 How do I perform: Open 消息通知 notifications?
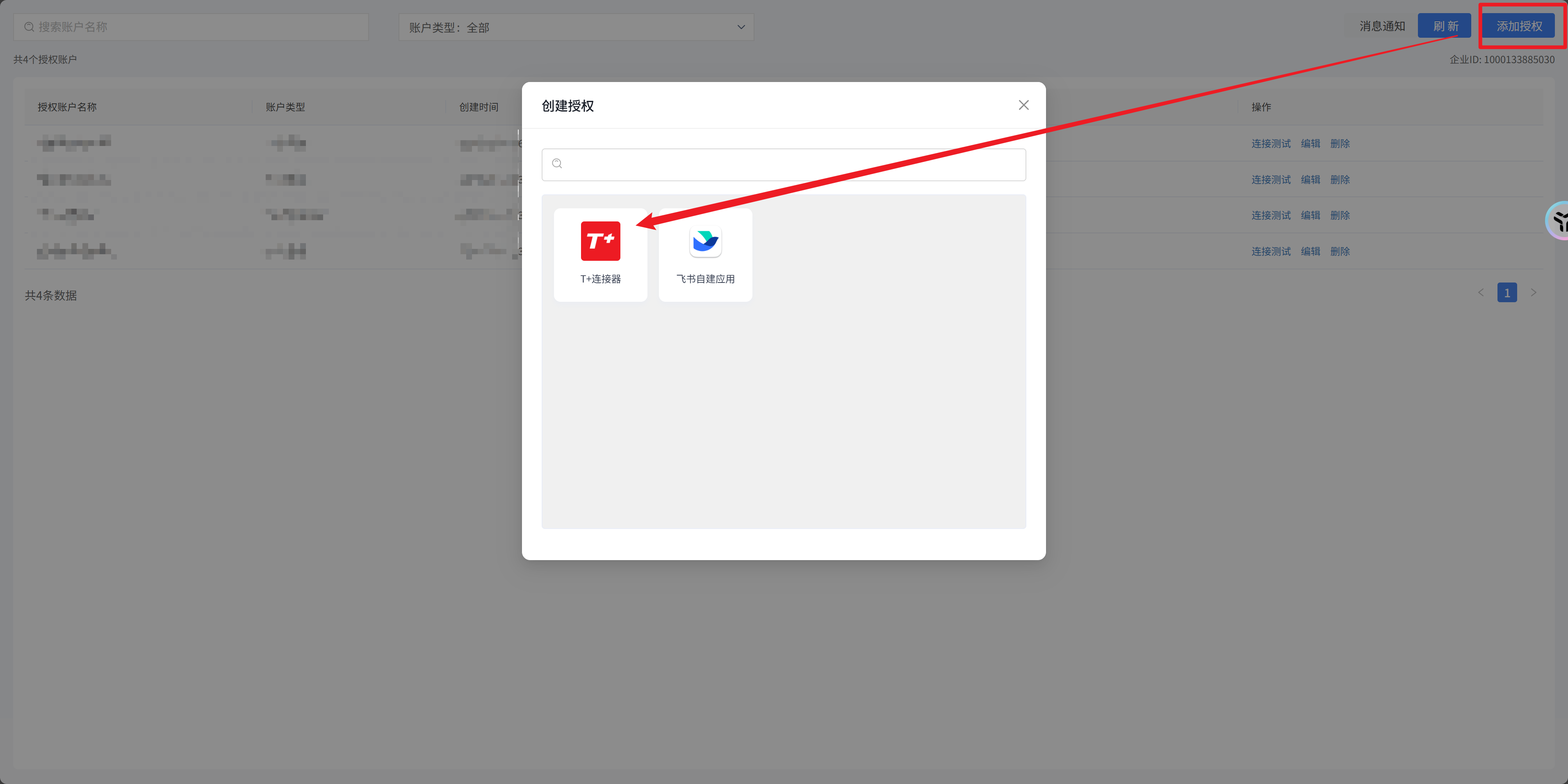pos(1382,26)
